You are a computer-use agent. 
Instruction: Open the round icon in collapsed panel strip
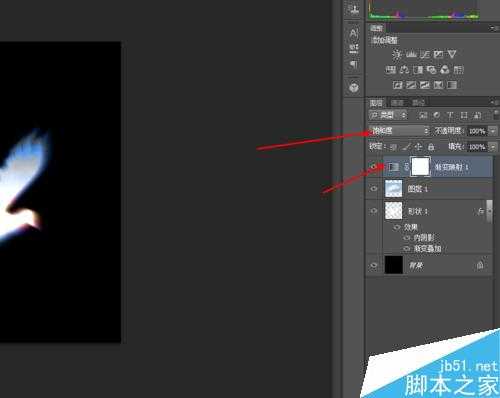click(x=354, y=88)
